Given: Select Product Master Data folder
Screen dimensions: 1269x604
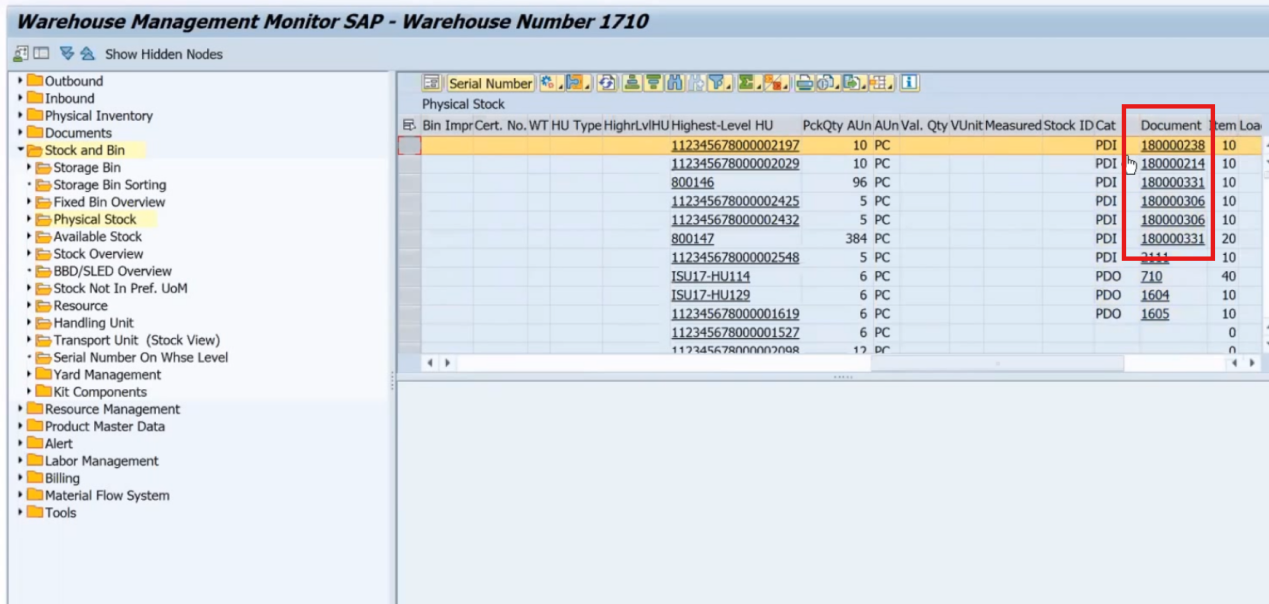Looking at the screenshot, I should (105, 426).
